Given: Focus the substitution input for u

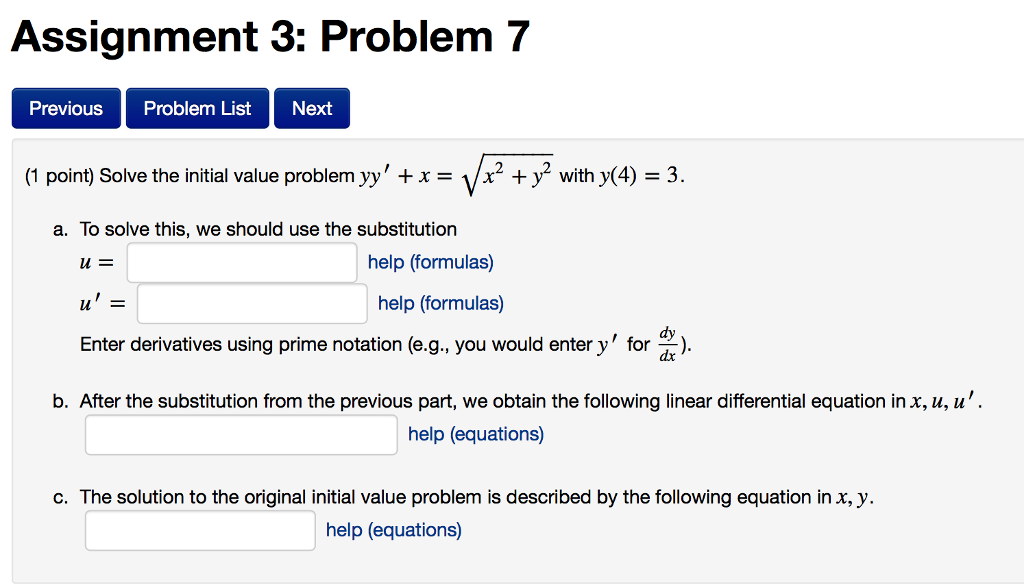Looking at the screenshot, I should pyautogui.click(x=240, y=262).
